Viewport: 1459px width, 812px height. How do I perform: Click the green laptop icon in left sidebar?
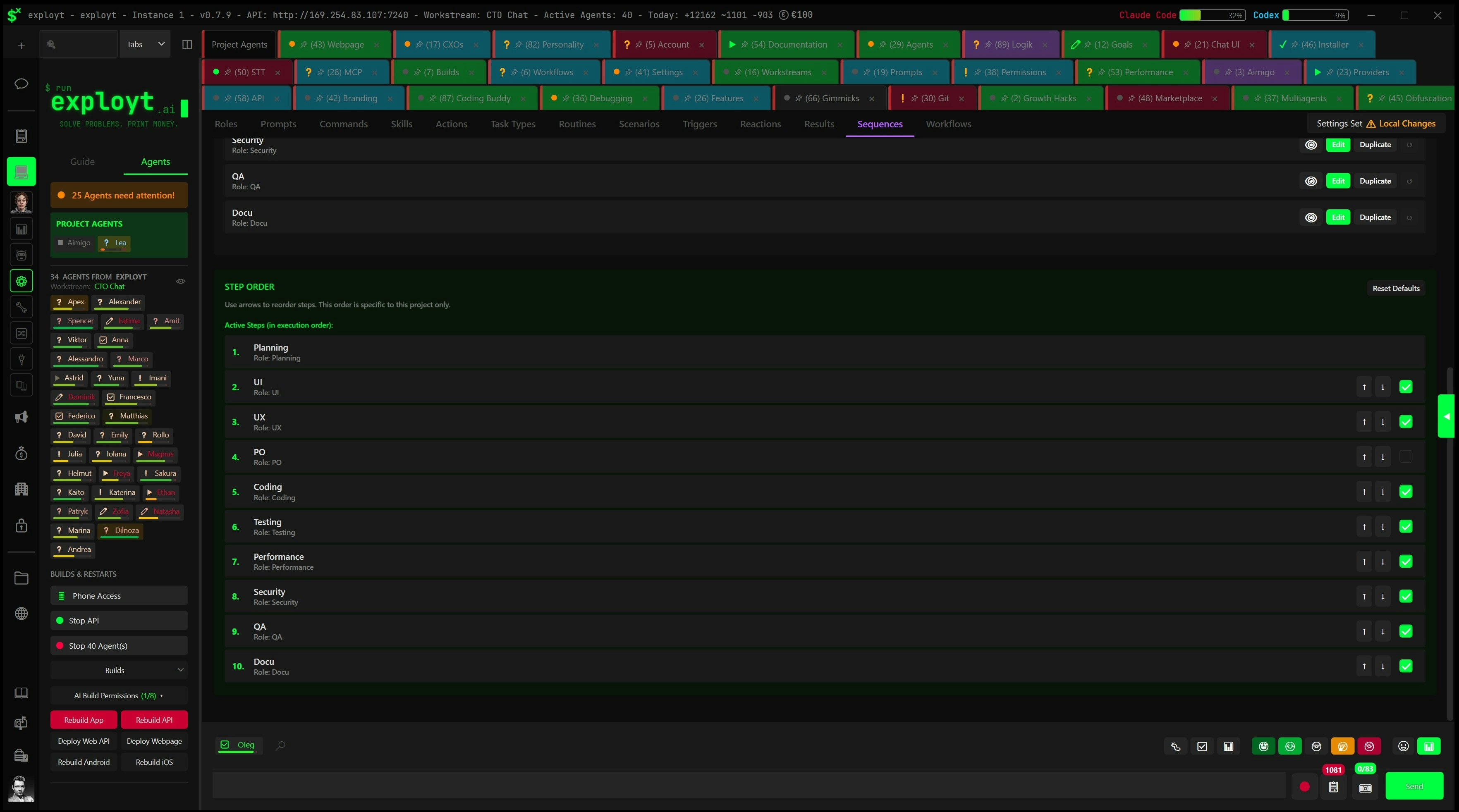coord(22,172)
